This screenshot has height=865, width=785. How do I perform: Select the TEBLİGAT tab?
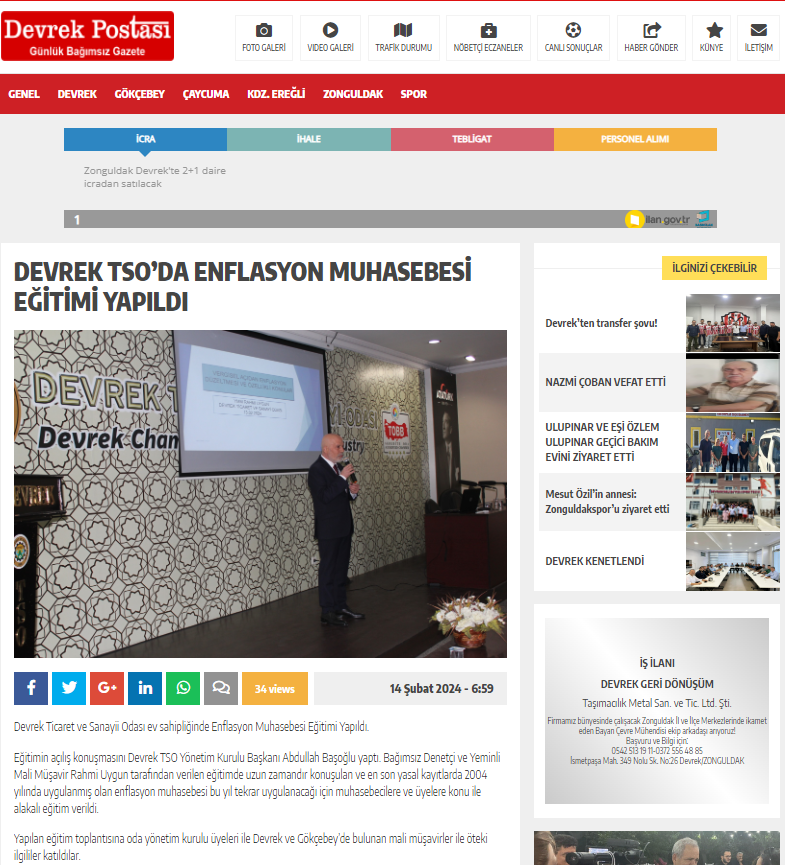[472, 139]
